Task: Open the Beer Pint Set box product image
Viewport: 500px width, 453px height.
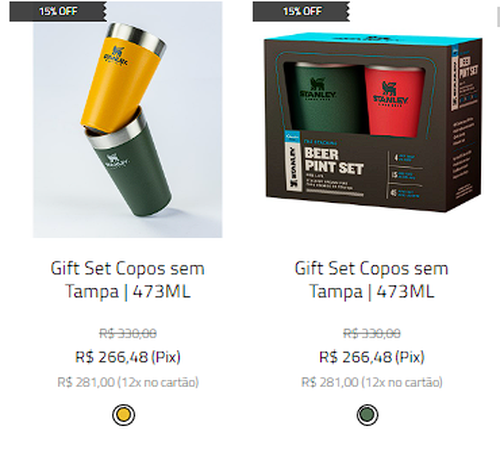Action: 373,122
